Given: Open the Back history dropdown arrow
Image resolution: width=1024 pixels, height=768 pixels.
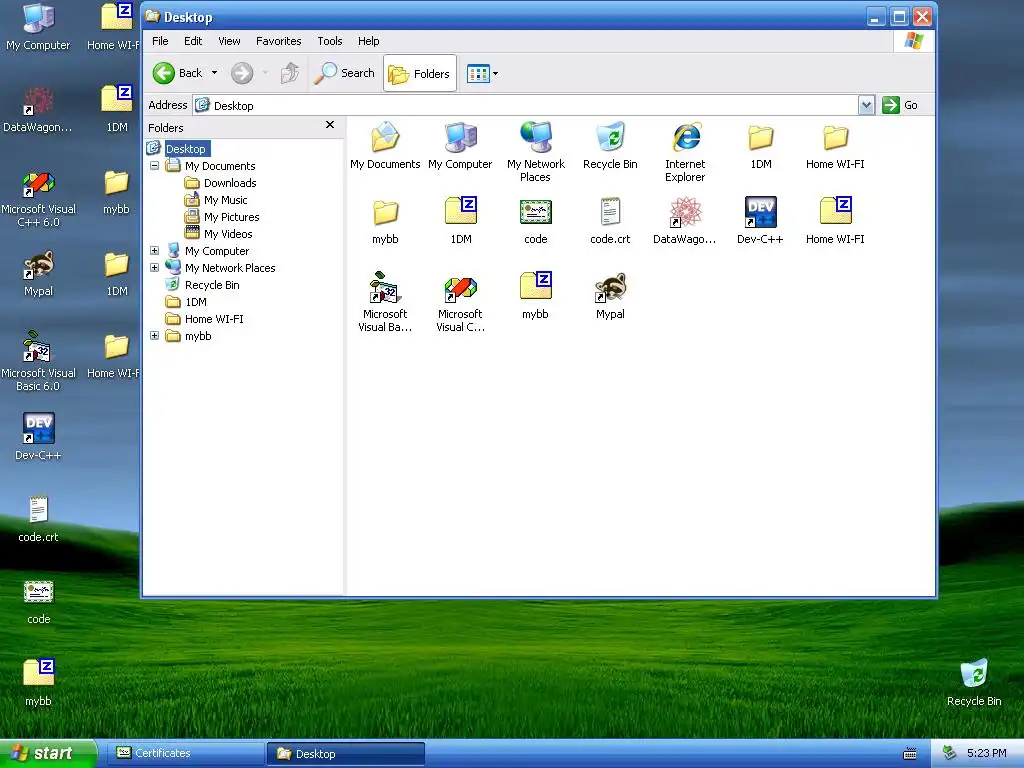Looking at the screenshot, I should coord(214,73).
